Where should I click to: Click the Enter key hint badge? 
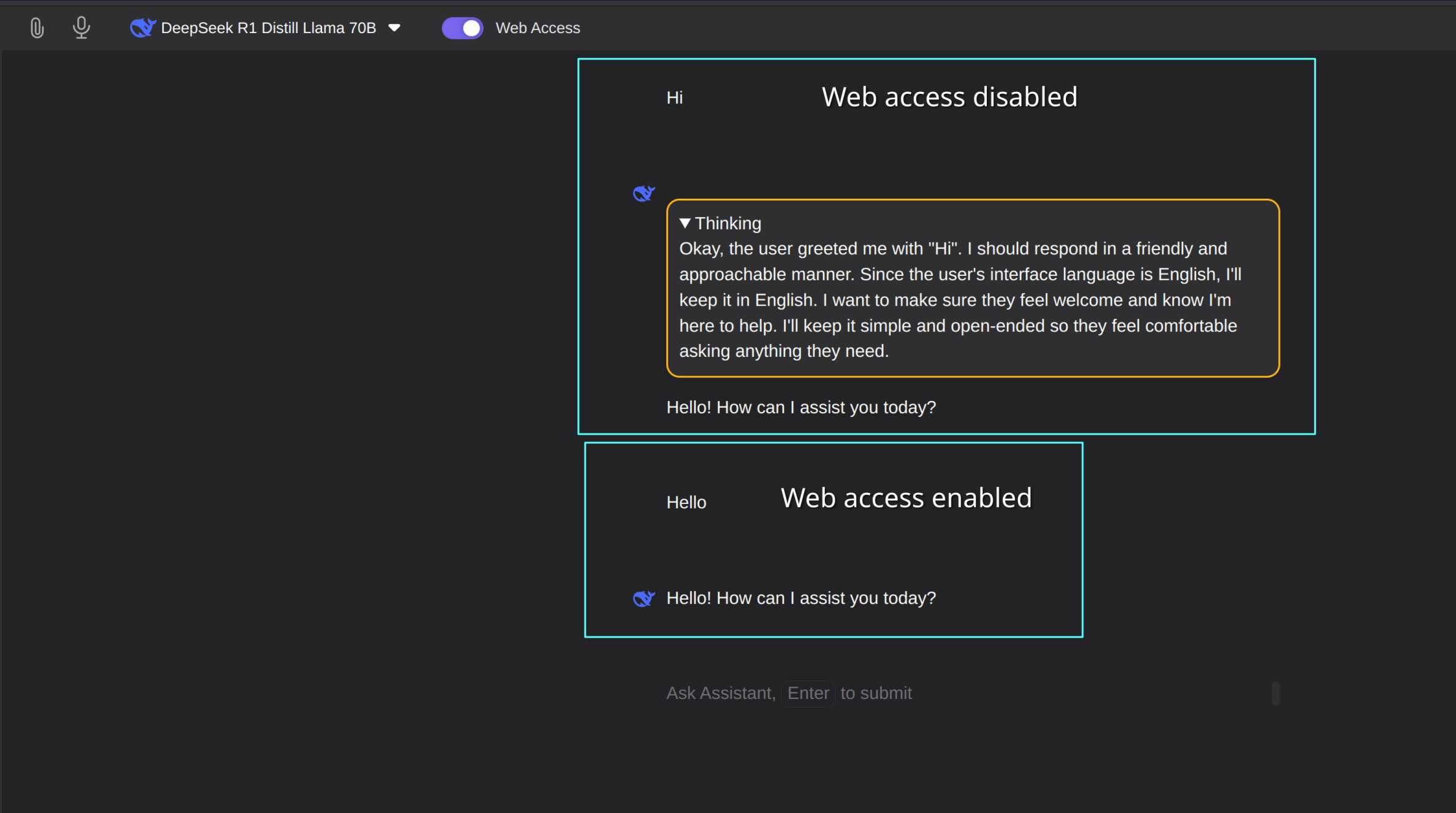(x=808, y=693)
